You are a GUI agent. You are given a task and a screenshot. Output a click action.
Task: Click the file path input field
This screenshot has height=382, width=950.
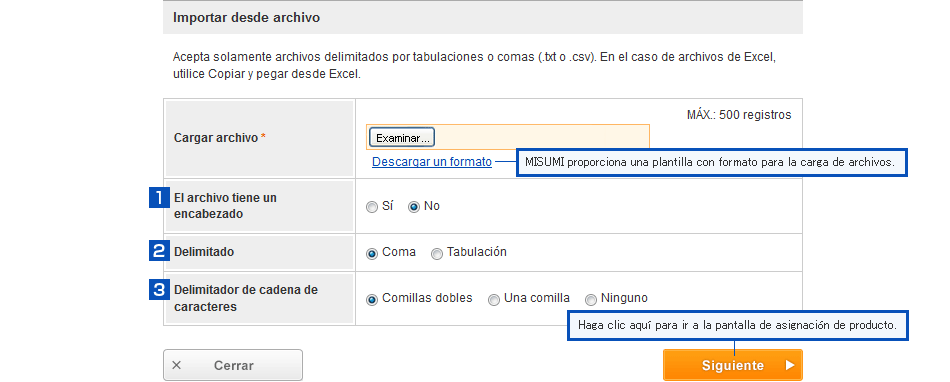[x=508, y=137]
